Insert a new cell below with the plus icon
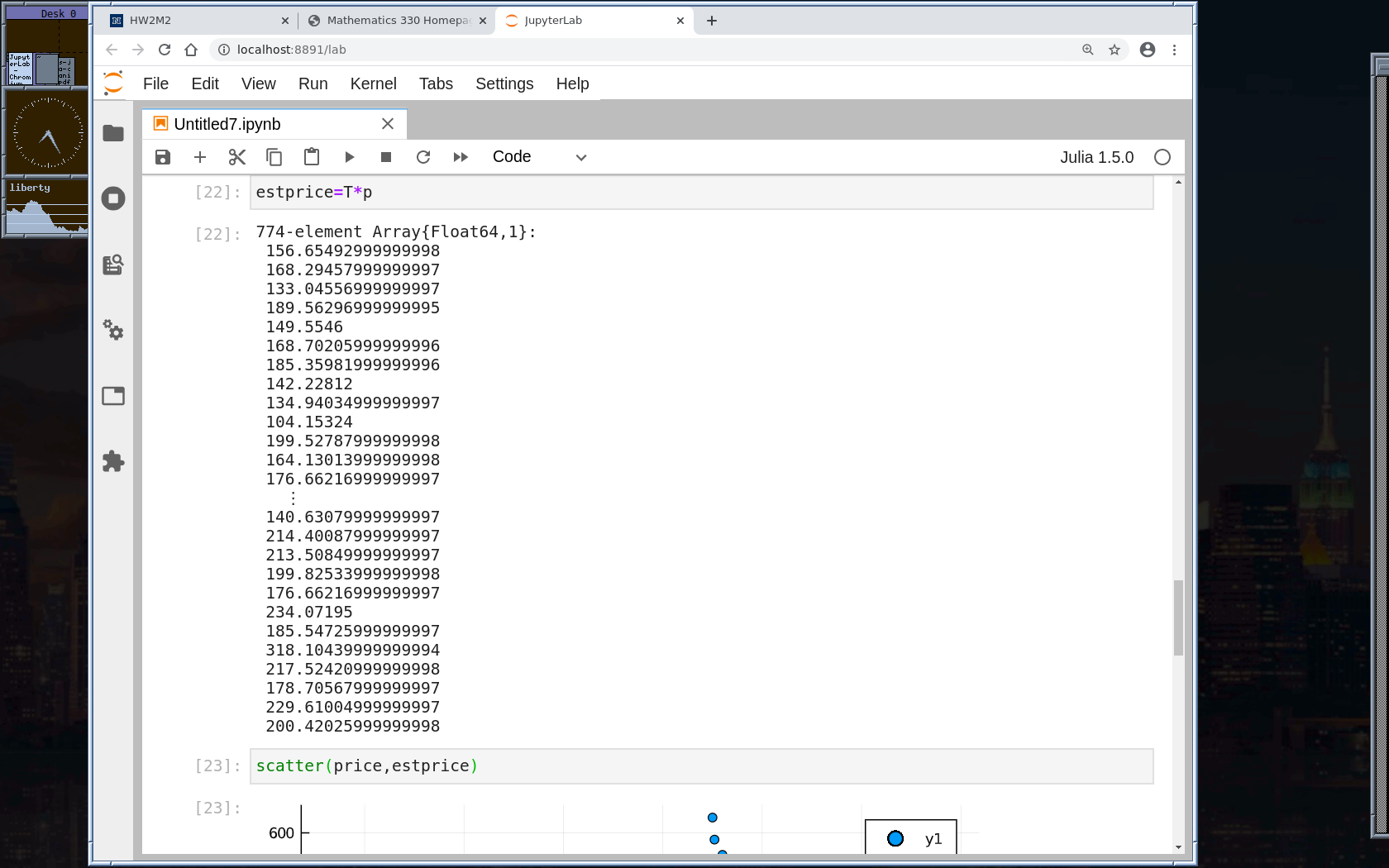Viewport: 1389px width, 868px height. [200, 157]
